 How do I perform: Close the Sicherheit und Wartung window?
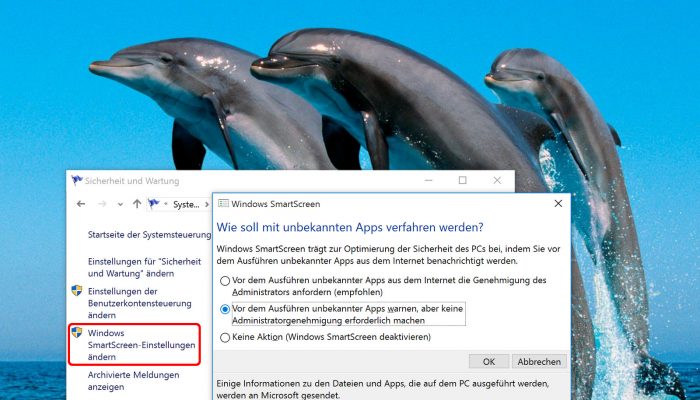497,180
